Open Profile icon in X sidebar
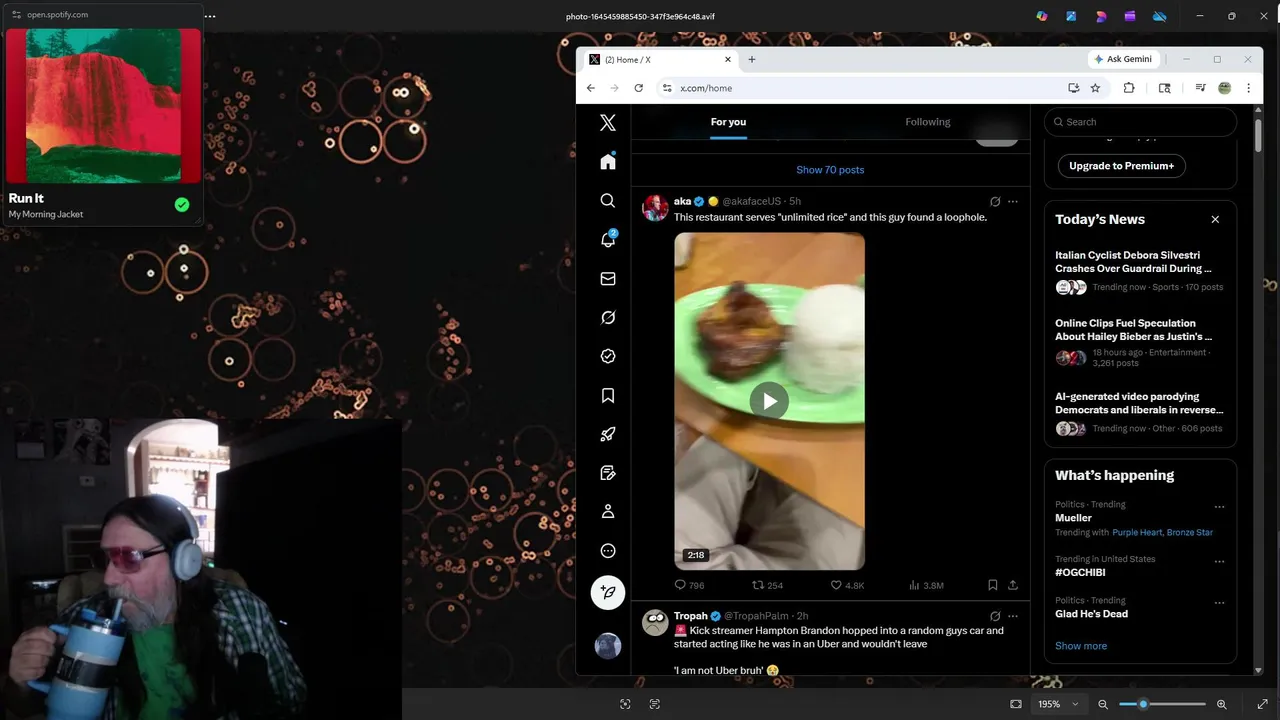1280x720 pixels. [x=608, y=512]
